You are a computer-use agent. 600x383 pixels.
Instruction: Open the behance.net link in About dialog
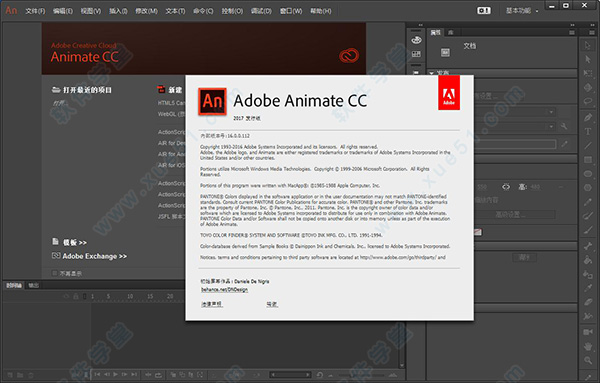click(x=224, y=290)
